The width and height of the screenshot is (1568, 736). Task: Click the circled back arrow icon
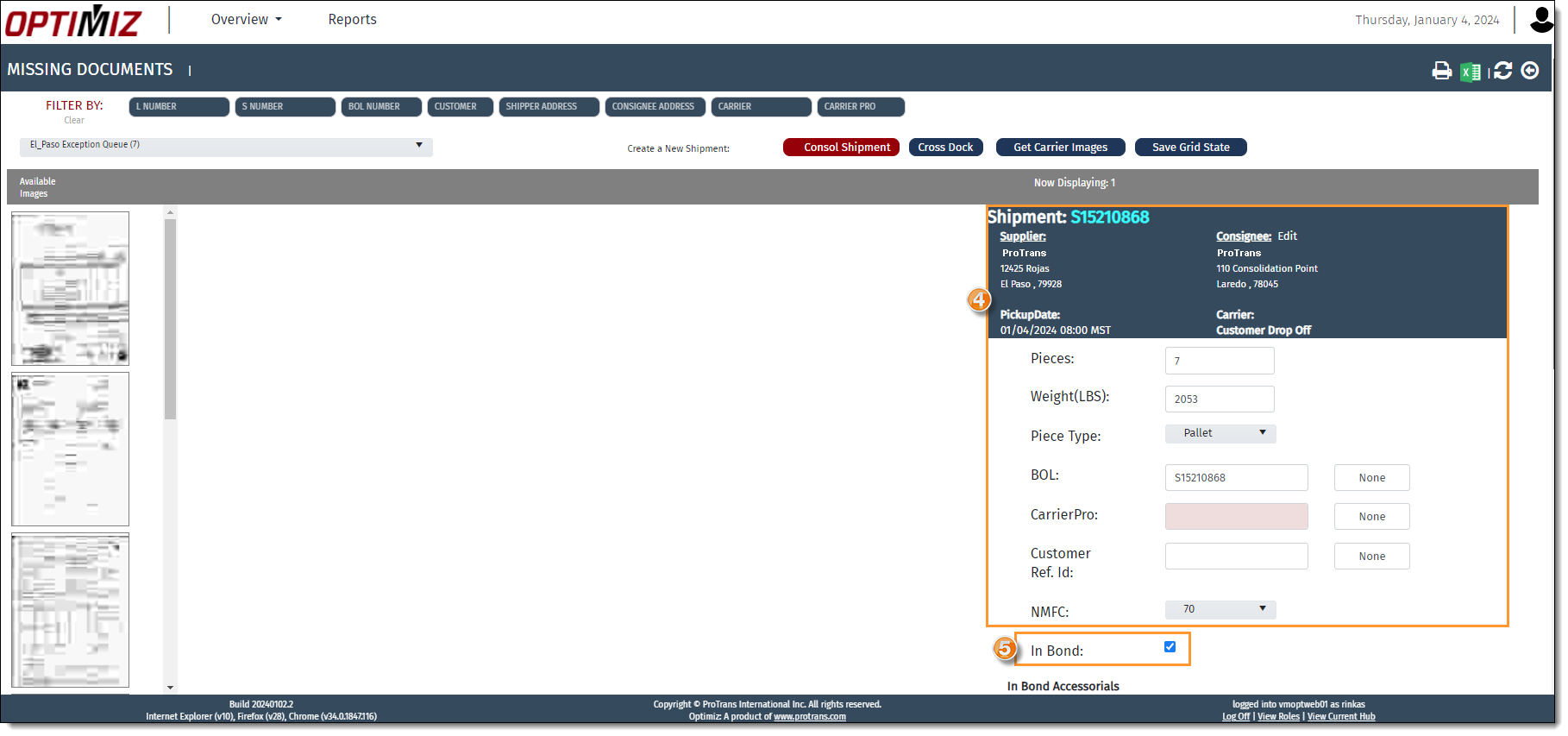click(1530, 71)
